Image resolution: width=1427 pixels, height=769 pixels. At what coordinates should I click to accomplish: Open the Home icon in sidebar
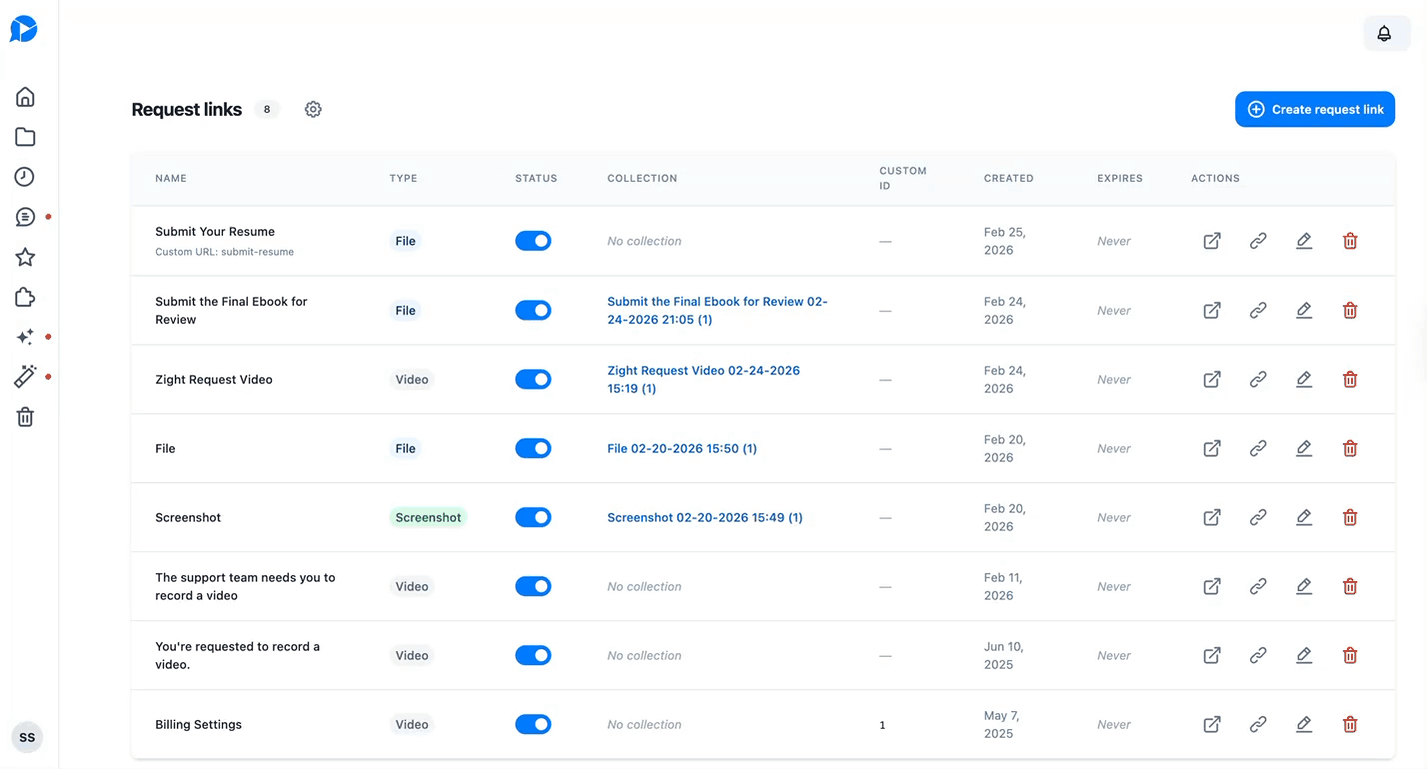(x=25, y=97)
